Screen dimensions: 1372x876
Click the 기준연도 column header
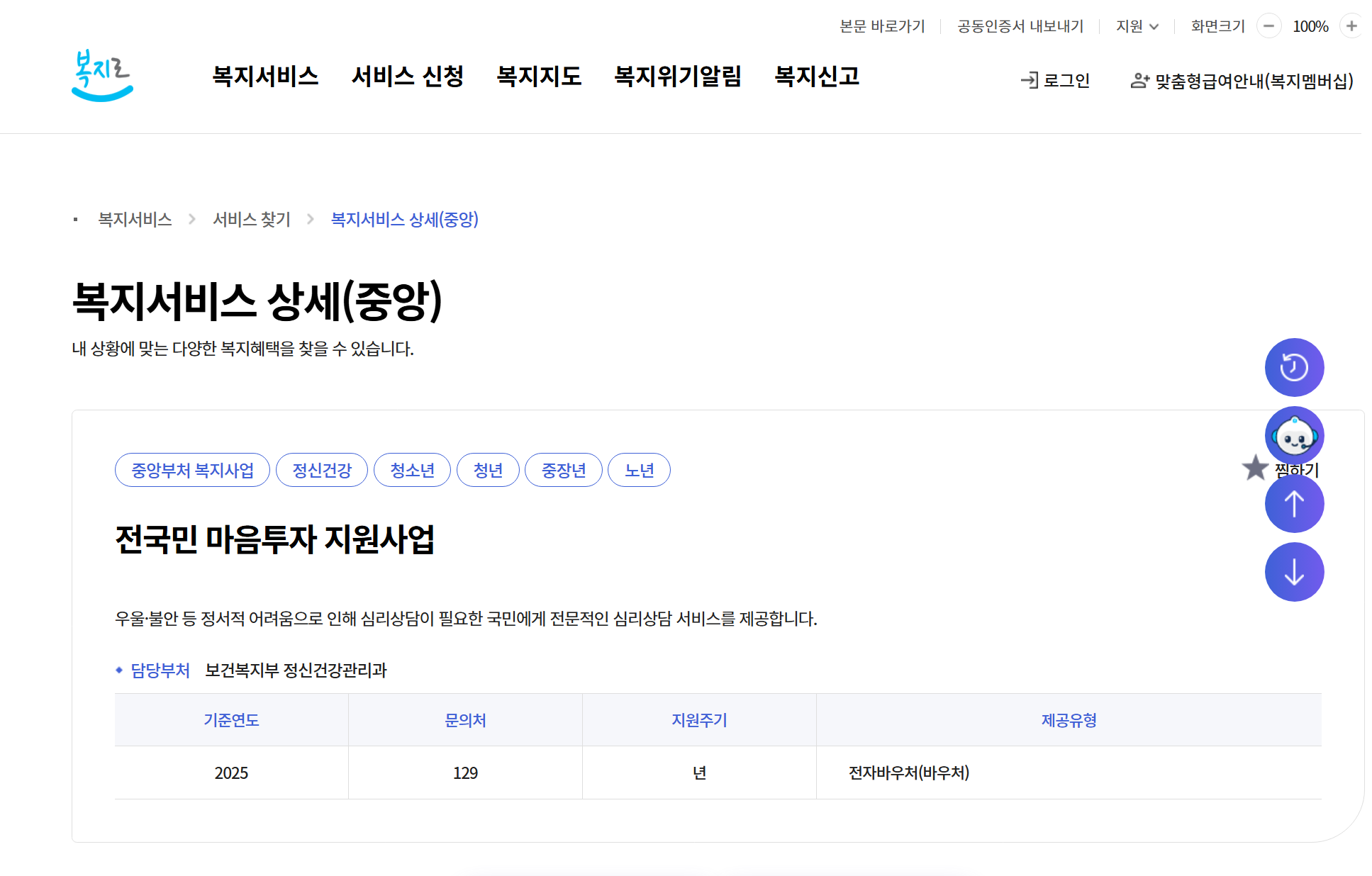tap(231, 720)
